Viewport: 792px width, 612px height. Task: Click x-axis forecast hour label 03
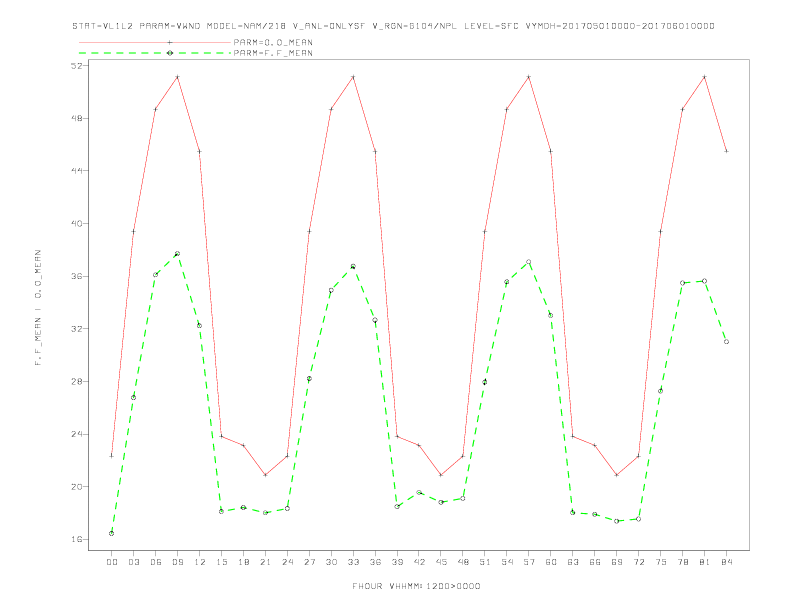pyautogui.click(x=133, y=562)
